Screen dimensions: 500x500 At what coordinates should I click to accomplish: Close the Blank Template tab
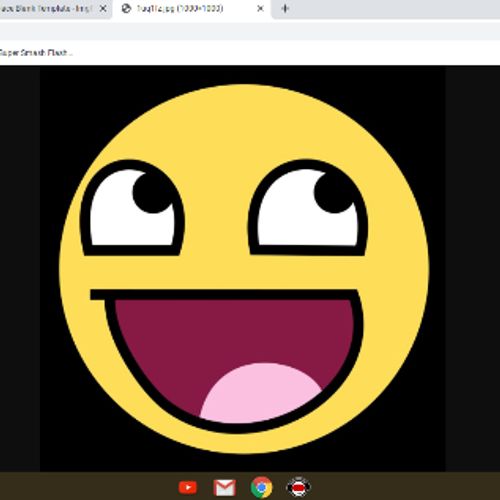[x=103, y=9]
